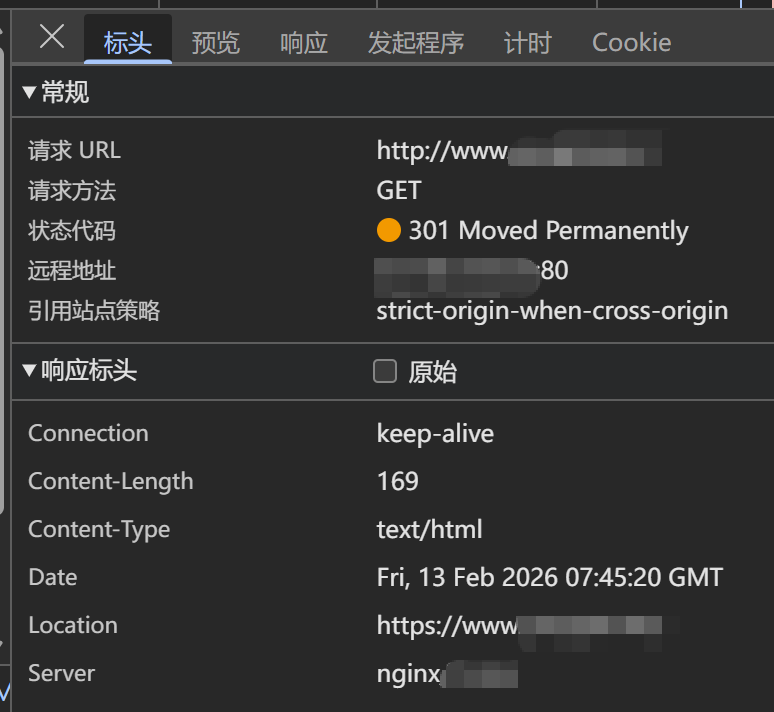
Task: Select the strict-origin-when-cross-origin policy value
Action: pos(552,311)
